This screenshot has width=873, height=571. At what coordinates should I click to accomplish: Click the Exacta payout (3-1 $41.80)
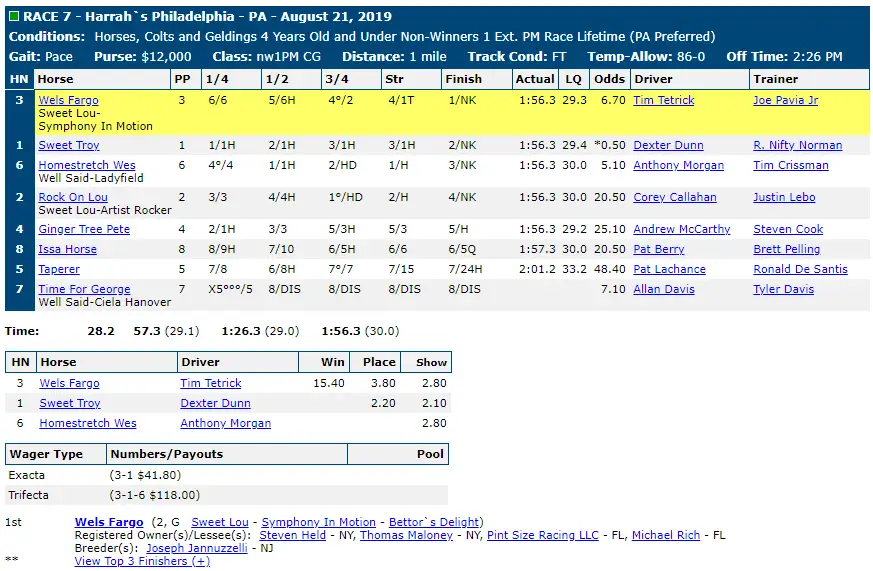145,475
